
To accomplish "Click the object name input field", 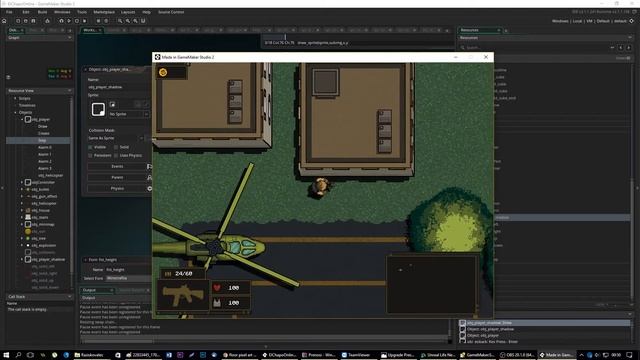I will click(119, 87).
